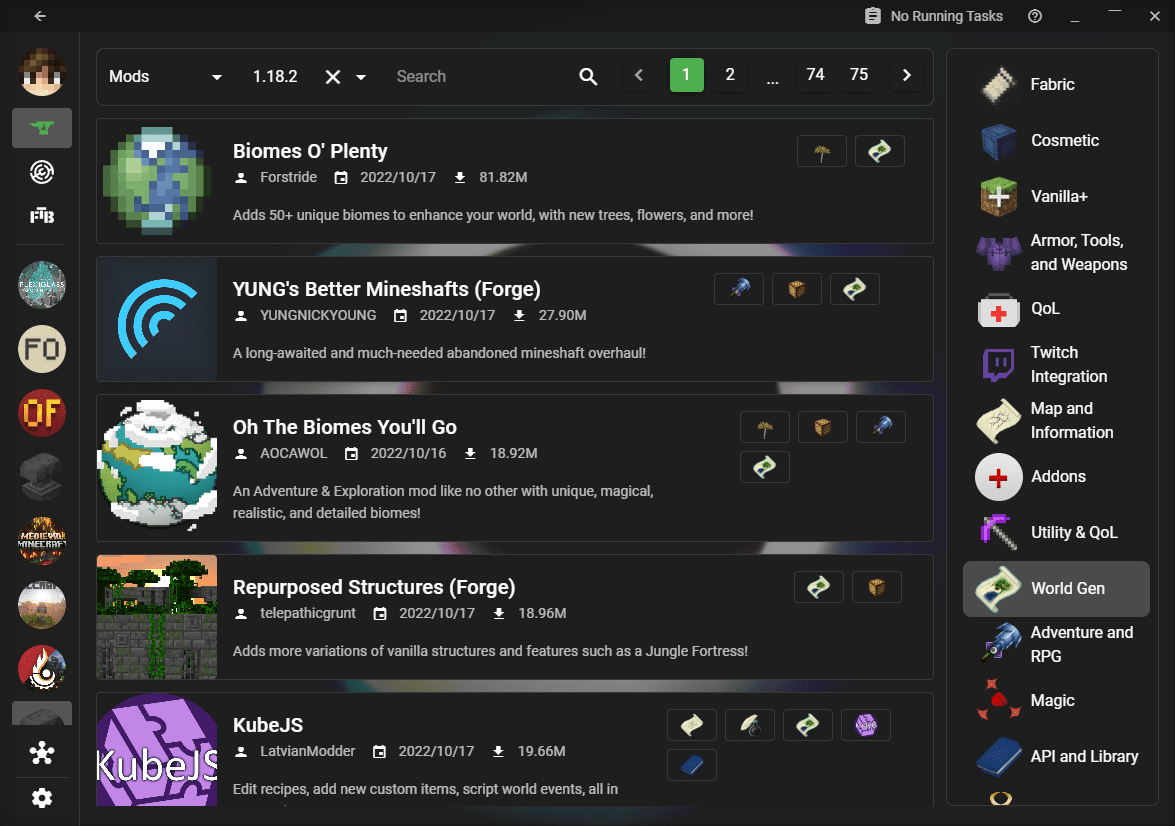The height and width of the screenshot is (826, 1175).
Task: Choose Armor, Tools, and Weapons category
Action: point(1056,253)
